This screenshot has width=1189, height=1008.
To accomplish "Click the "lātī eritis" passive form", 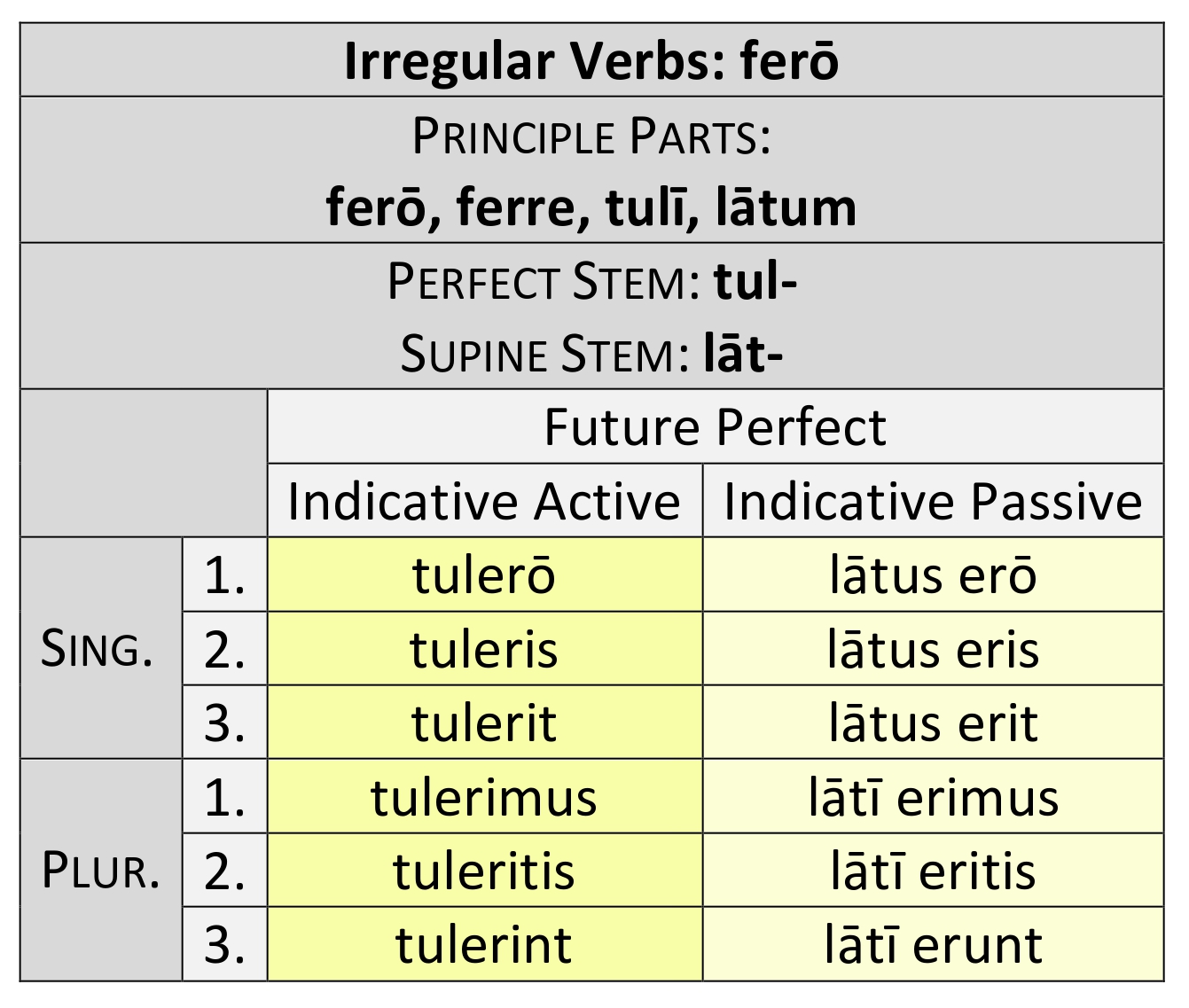I will (933, 871).
